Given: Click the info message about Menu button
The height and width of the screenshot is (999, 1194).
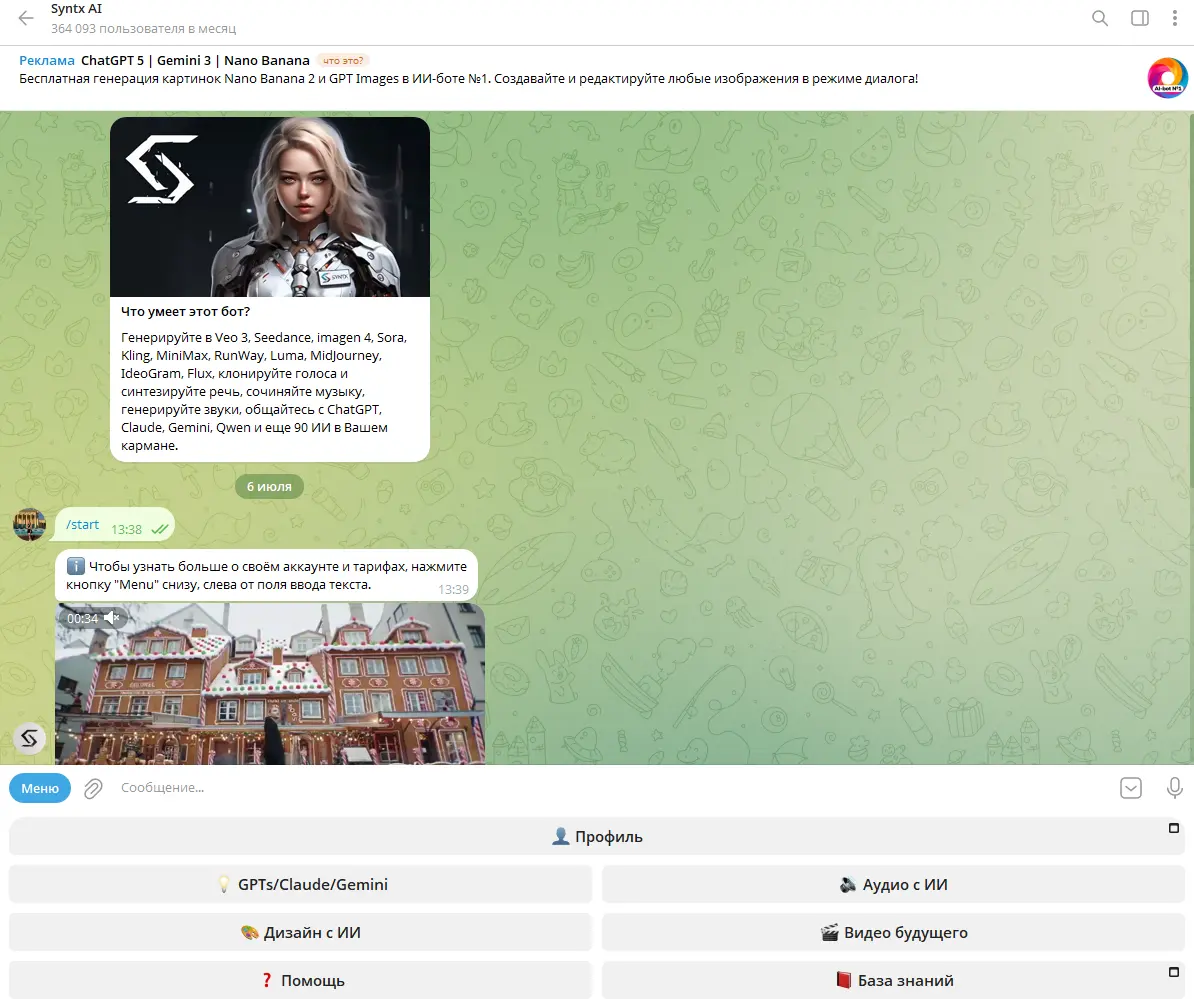Looking at the screenshot, I should click(267, 576).
